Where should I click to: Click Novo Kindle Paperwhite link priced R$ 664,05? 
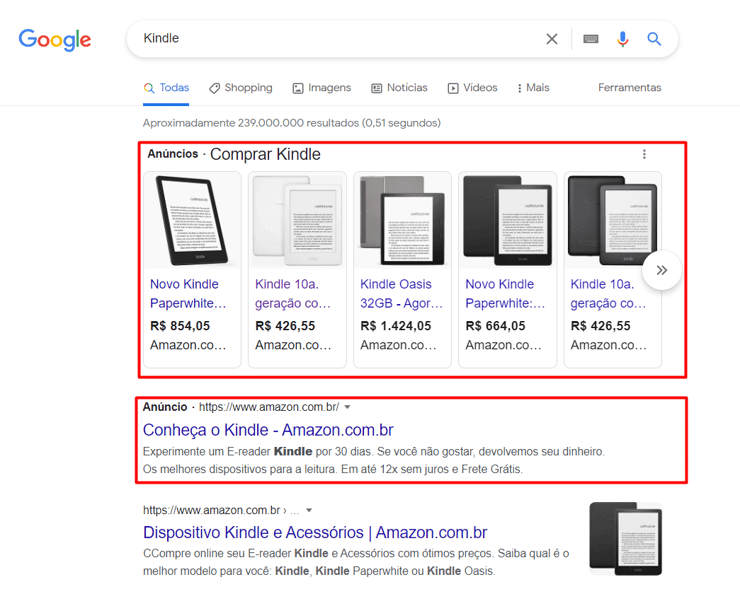[505, 293]
